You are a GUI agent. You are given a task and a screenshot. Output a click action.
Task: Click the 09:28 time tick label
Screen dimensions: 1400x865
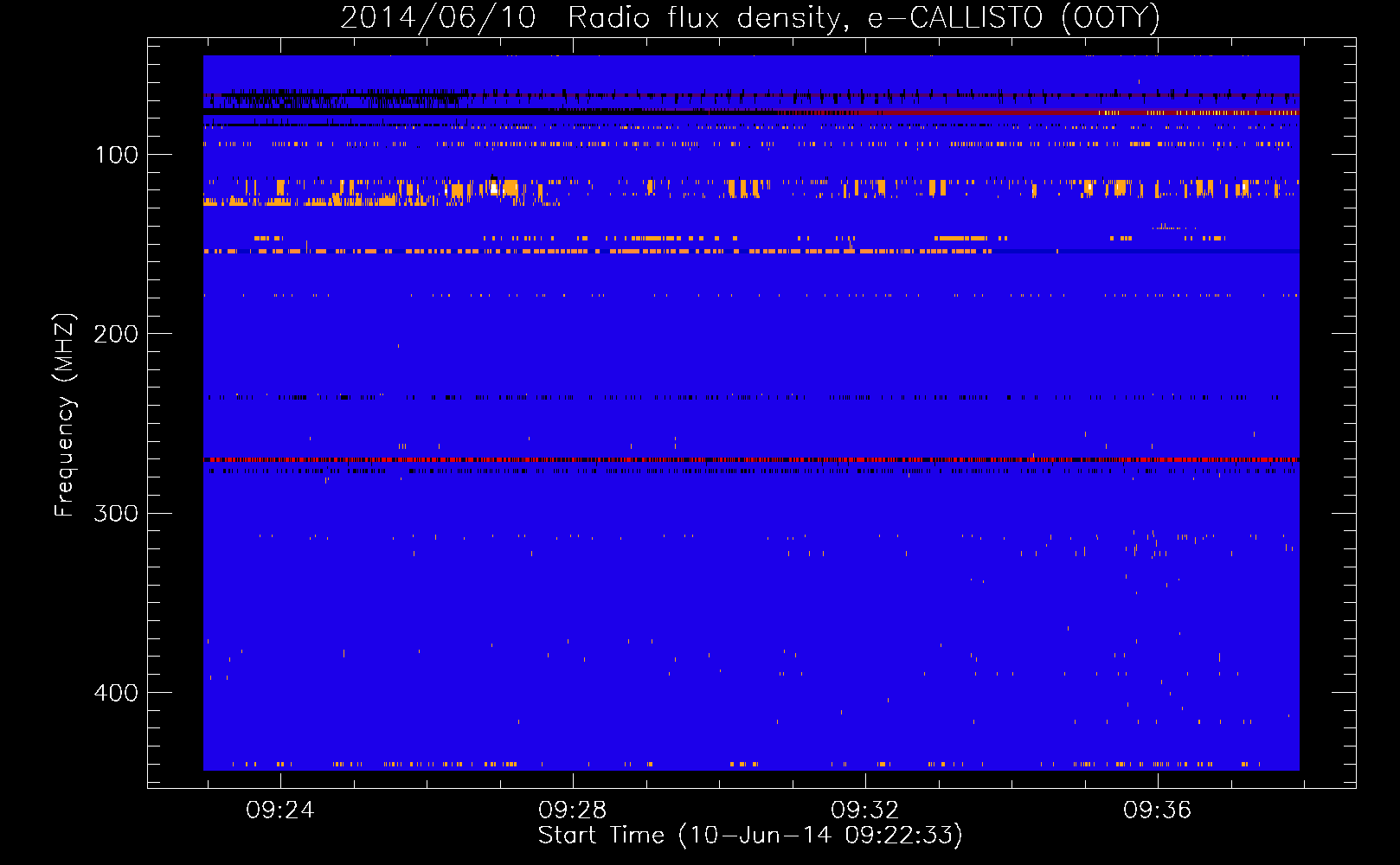[x=573, y=811]
